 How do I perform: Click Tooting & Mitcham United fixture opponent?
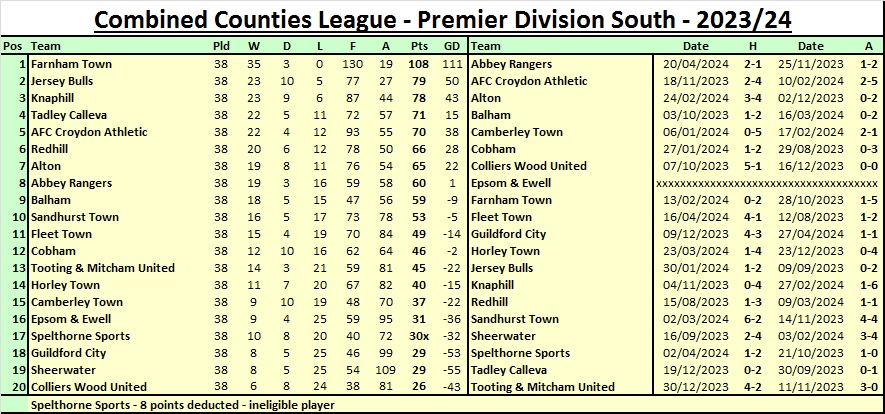[x=542, y=387]
